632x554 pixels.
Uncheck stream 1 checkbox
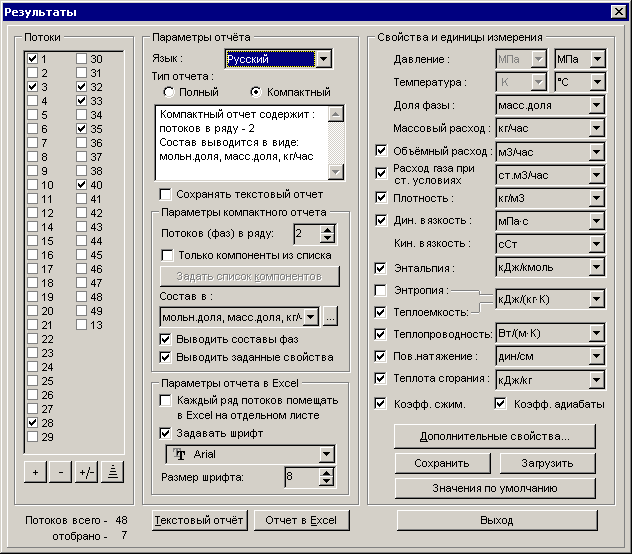pyautogui.click(x=32, y=59)
